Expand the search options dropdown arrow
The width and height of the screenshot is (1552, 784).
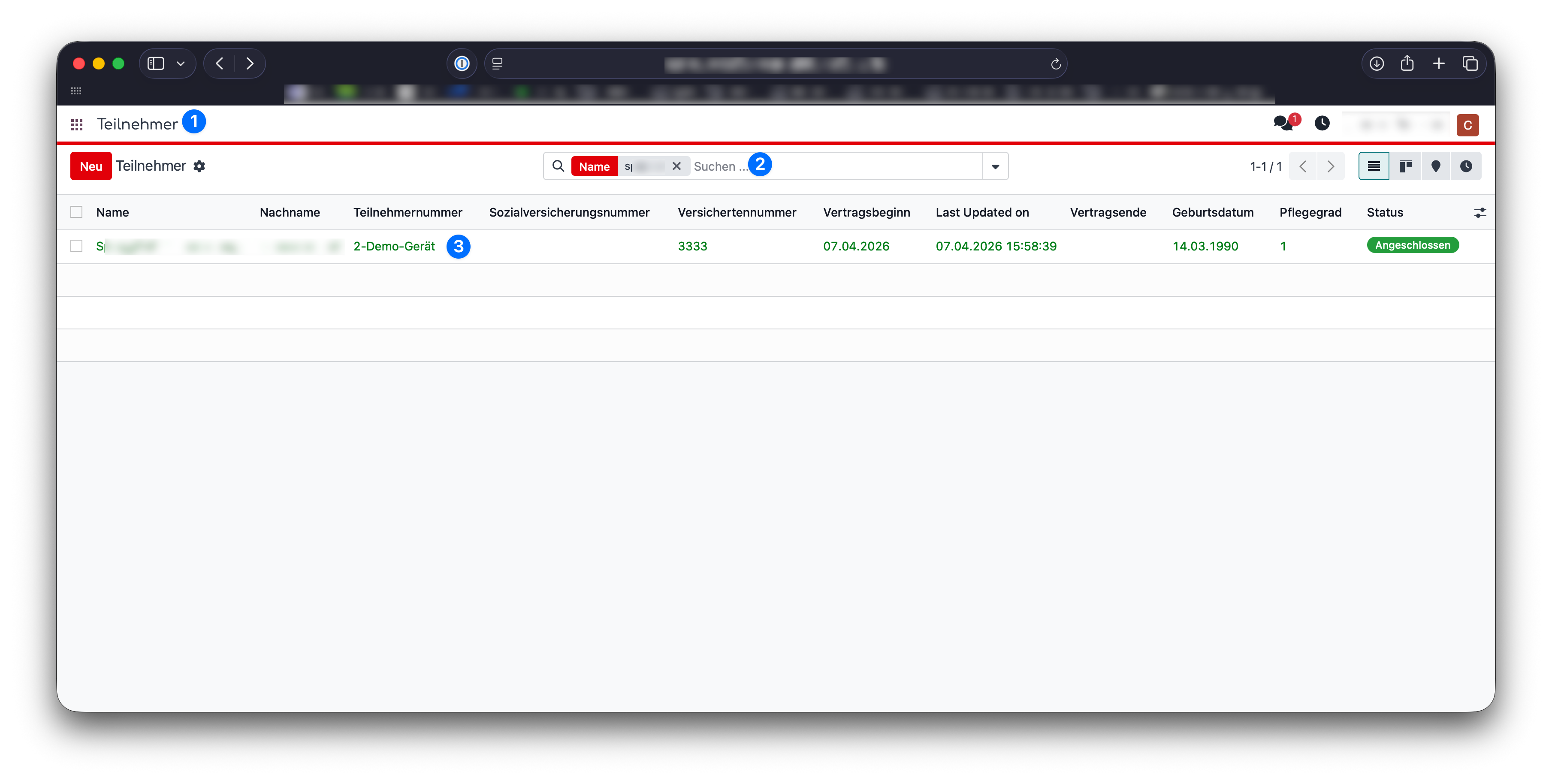coord(995,166)
